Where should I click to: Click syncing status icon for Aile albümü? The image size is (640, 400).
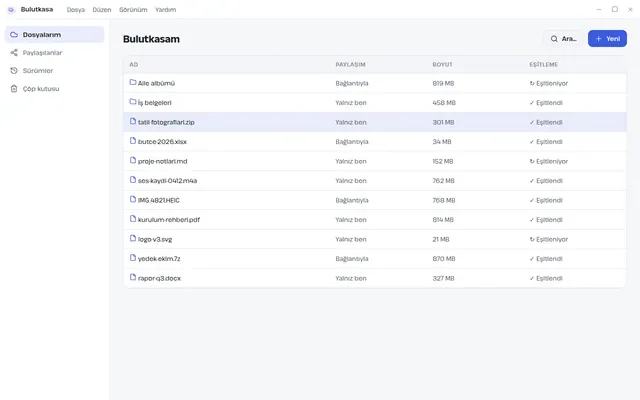532,83
